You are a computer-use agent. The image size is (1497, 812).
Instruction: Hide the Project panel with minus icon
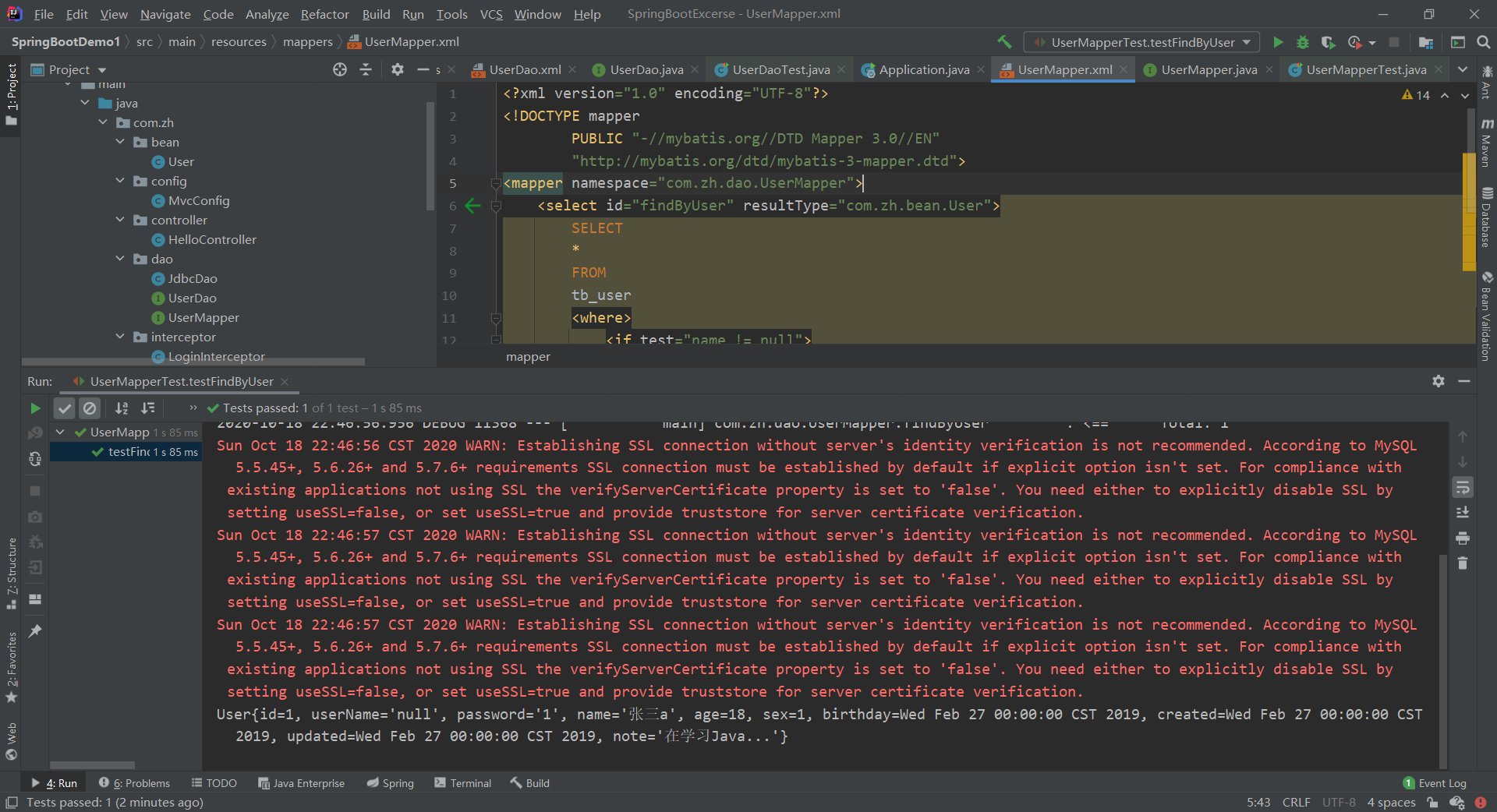[x=423, y=69]
